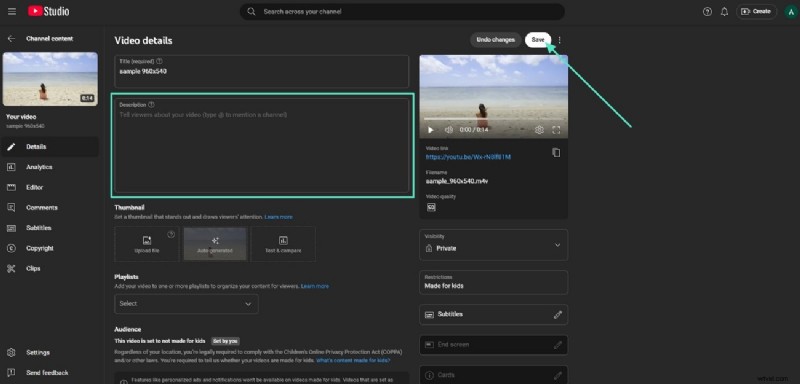
Task: Open Details in the sidebar
Action: point(50,147)
